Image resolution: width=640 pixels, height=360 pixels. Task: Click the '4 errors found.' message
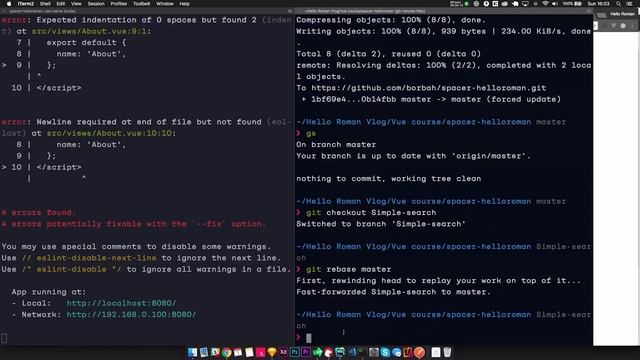tap(39, 213)
